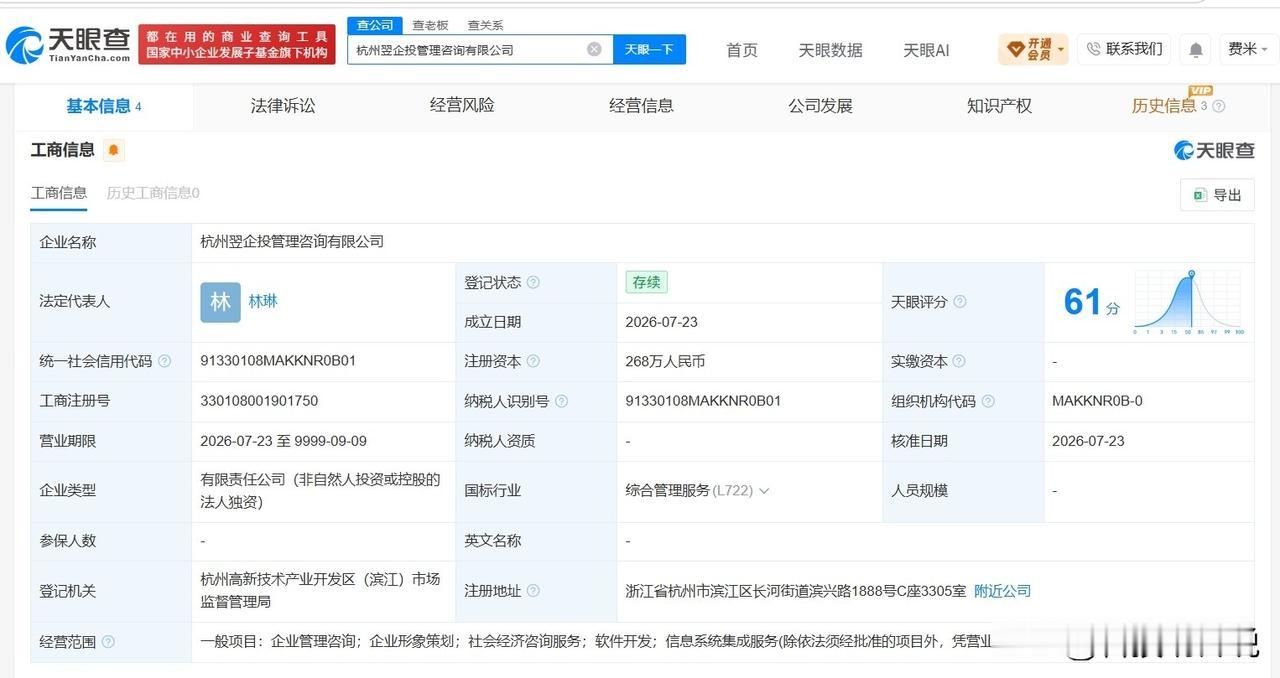Click the red banner 都在用的商业查询工具

[x=236, y=44]
